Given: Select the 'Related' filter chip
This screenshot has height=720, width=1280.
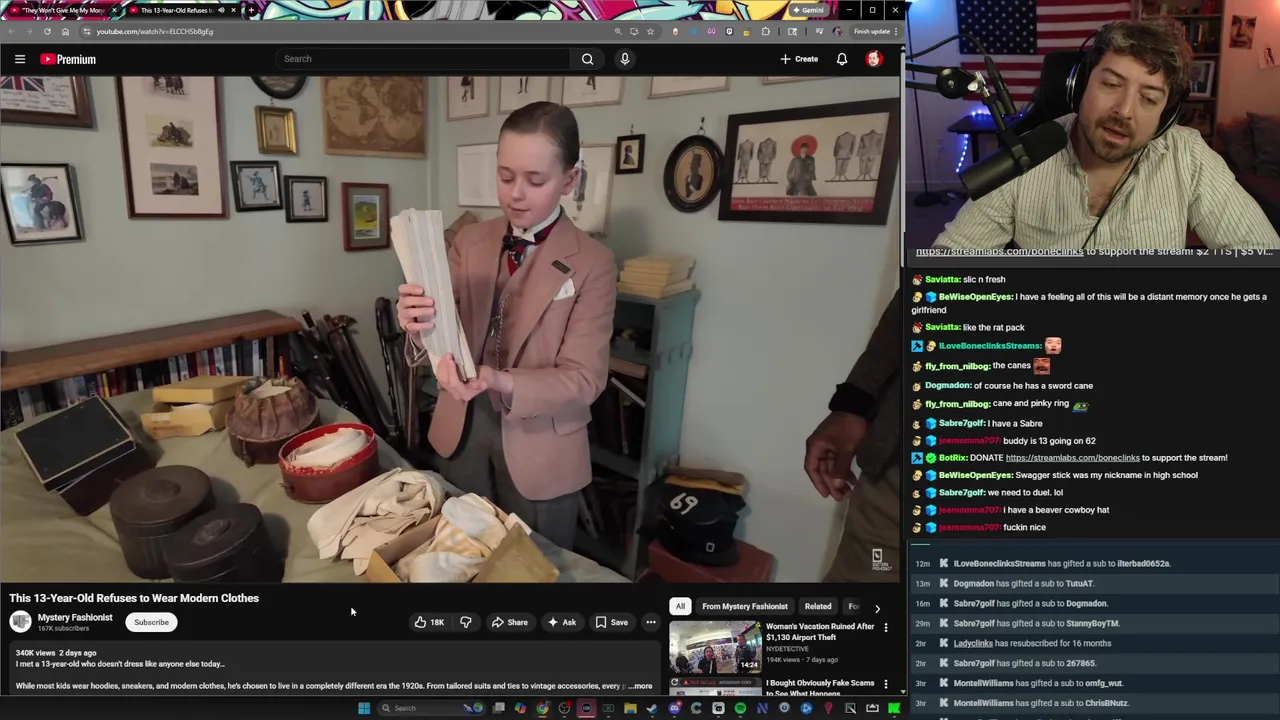Looking at the screenshot, I should pyautogui.click(x=818, y=606).
